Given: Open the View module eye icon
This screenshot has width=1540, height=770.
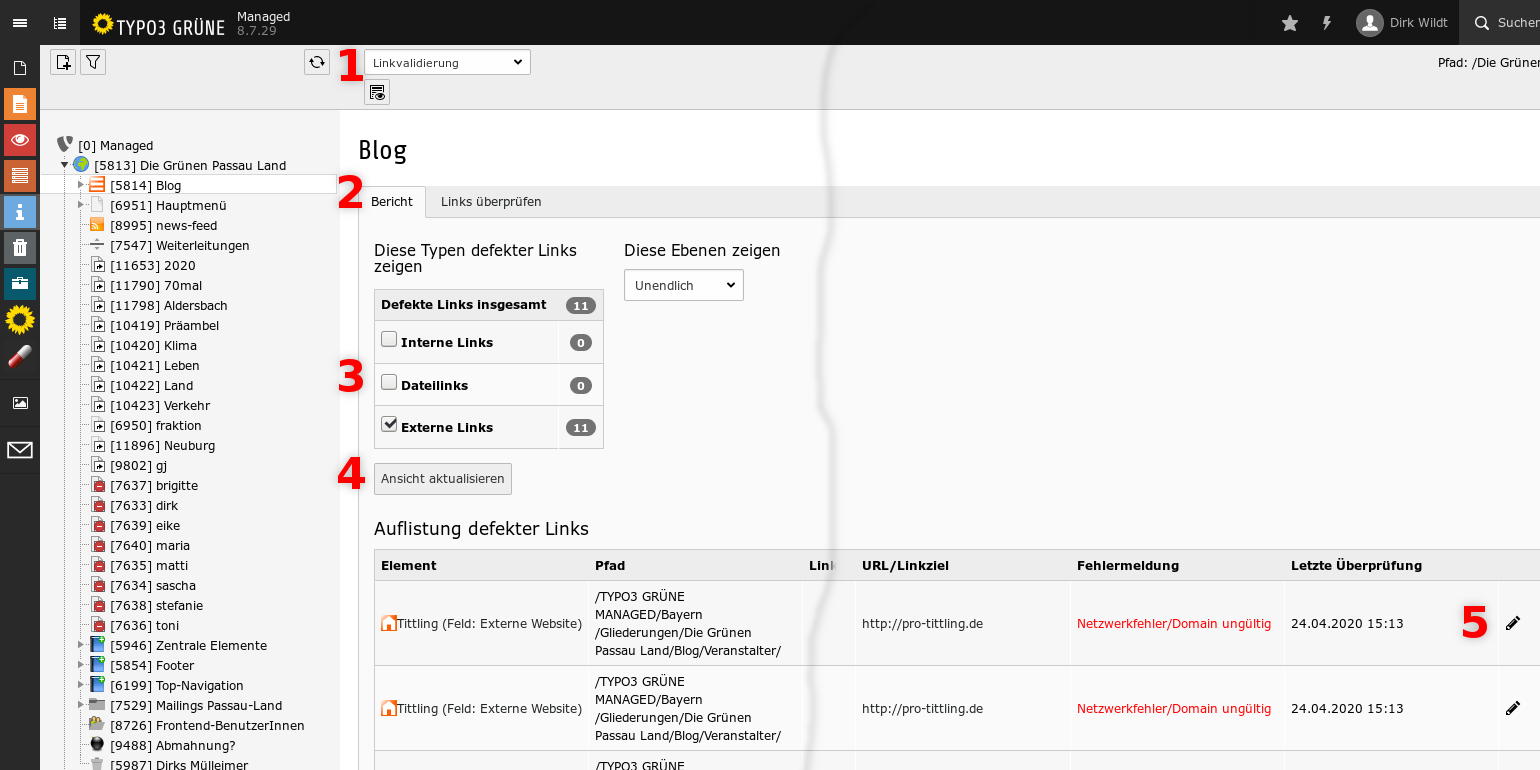Looking at the screenshot, I should click(20, 140).
